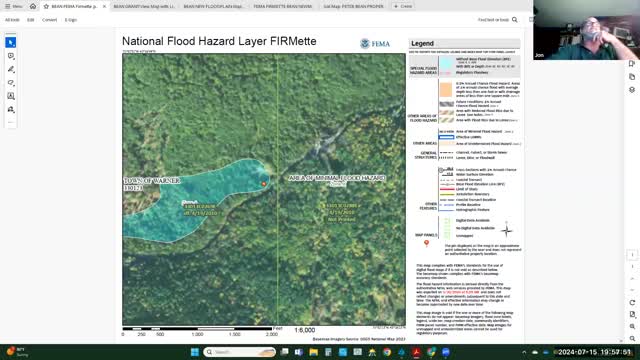Screen dimensions: 640x360
Task: Click the legend compass north arrow
Action: pos(507,230)
